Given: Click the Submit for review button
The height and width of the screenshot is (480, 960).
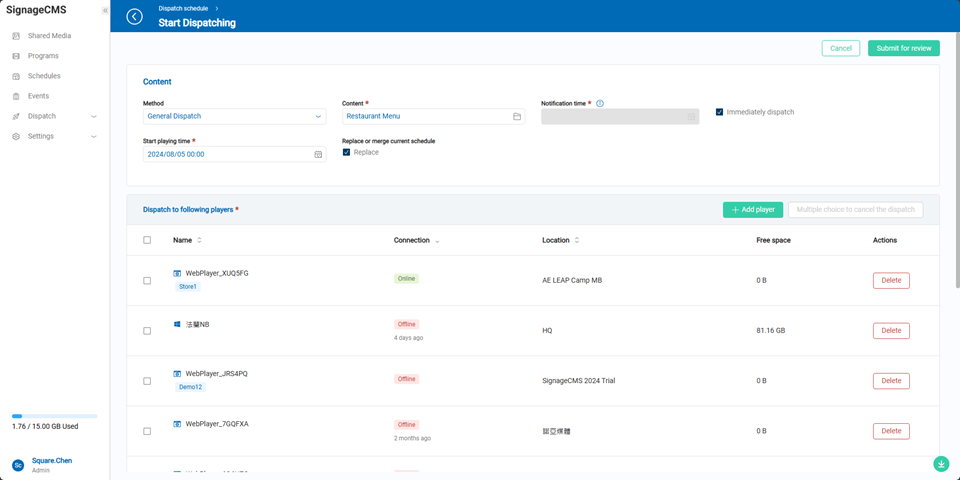Looking at the screenshot, I should [x=903, y=48].
